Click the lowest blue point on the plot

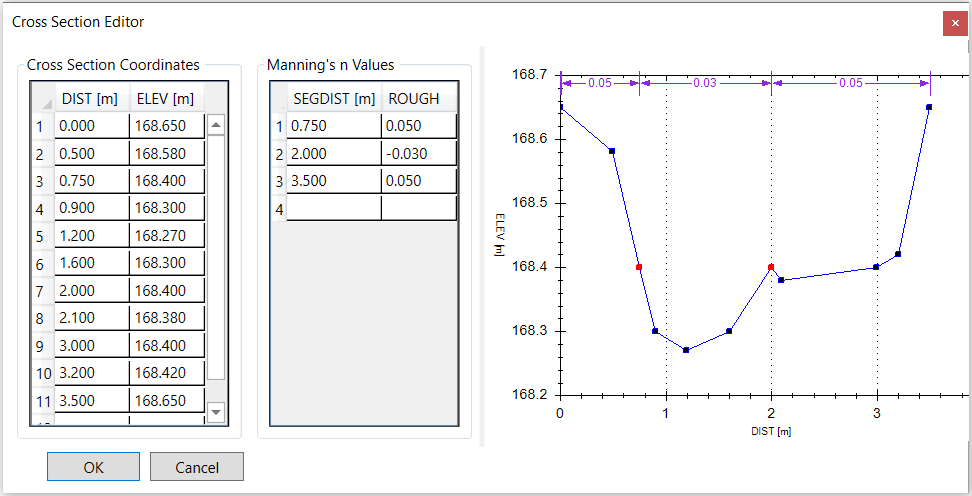[686, 350]
